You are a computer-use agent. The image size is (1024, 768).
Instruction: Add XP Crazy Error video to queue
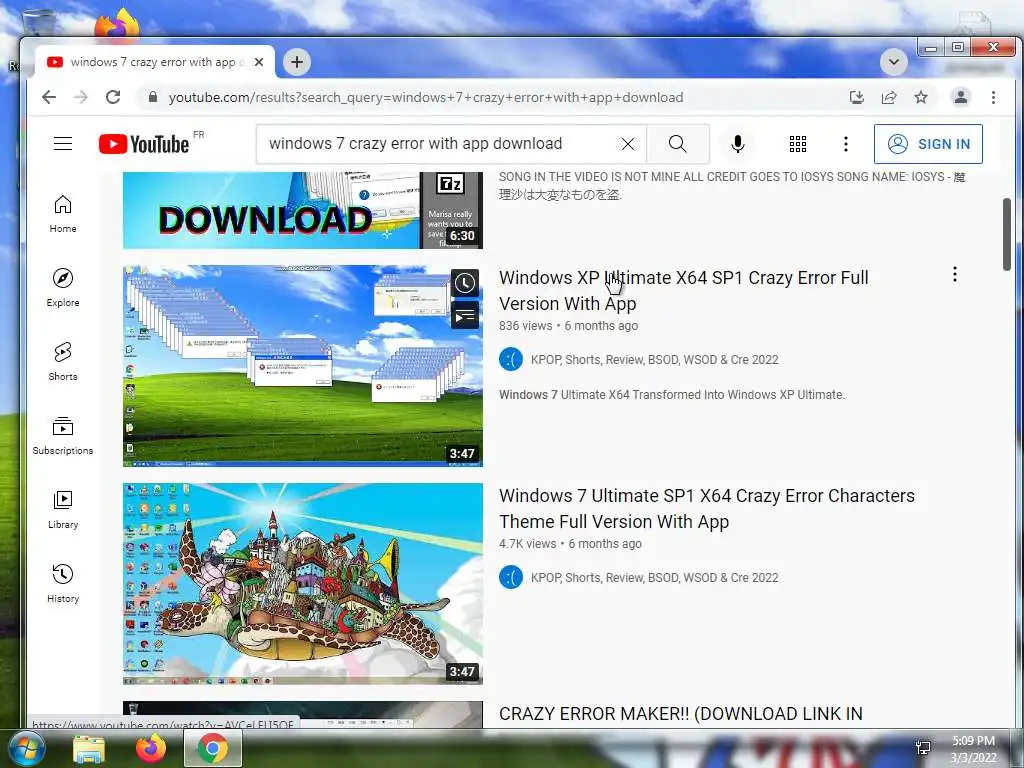[x=464, y=317]
